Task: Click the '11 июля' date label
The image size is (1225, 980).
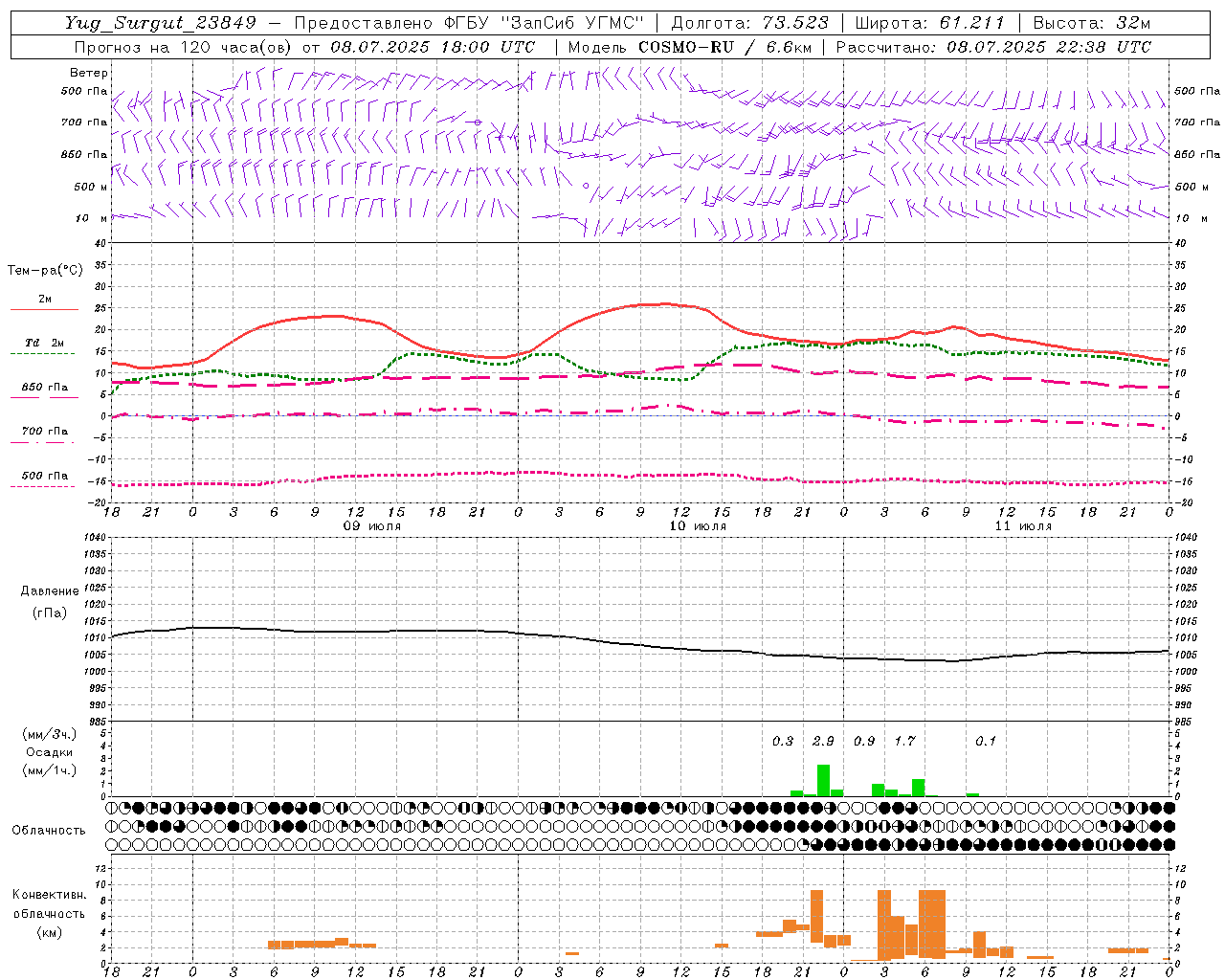Action: pos(1023,526)
